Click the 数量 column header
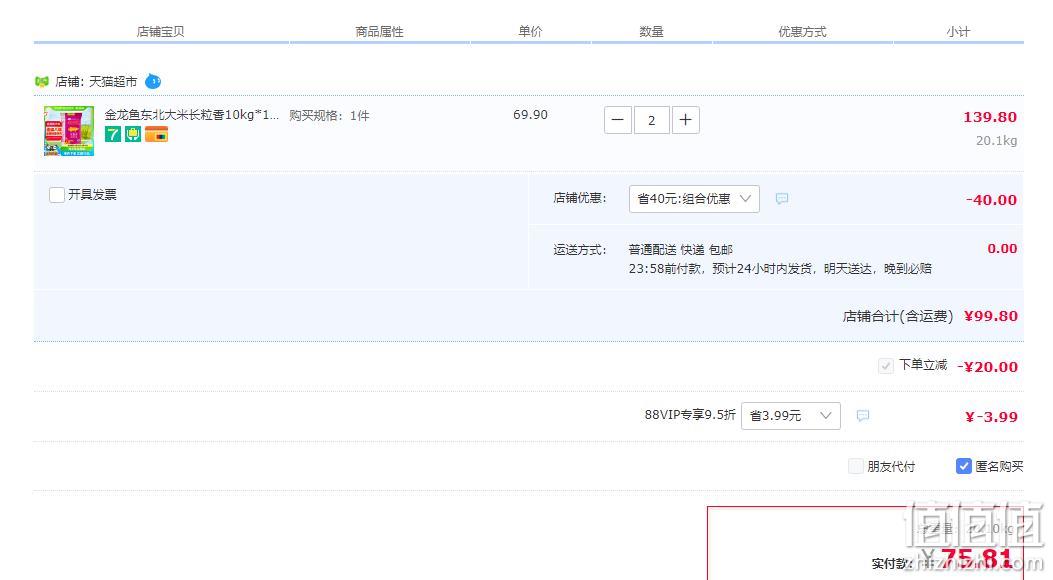This screenshot has height=580, width=1053. 651,32
